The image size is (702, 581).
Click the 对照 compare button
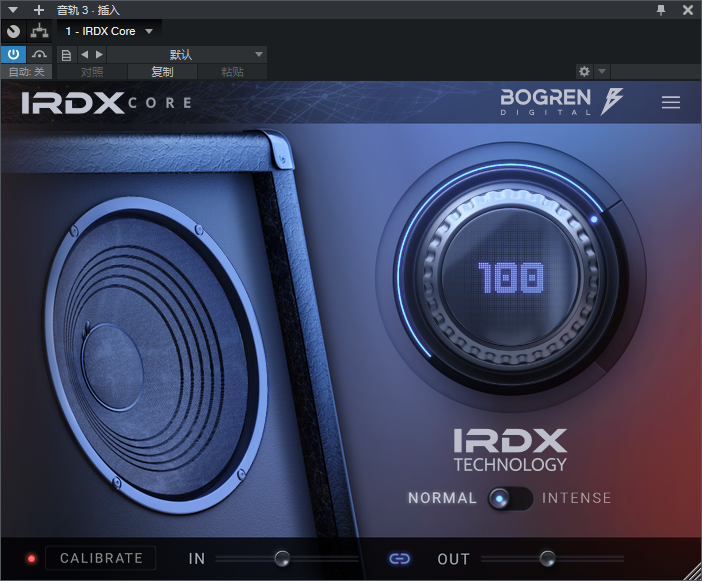pyautogui.click(x=92, y=72)
